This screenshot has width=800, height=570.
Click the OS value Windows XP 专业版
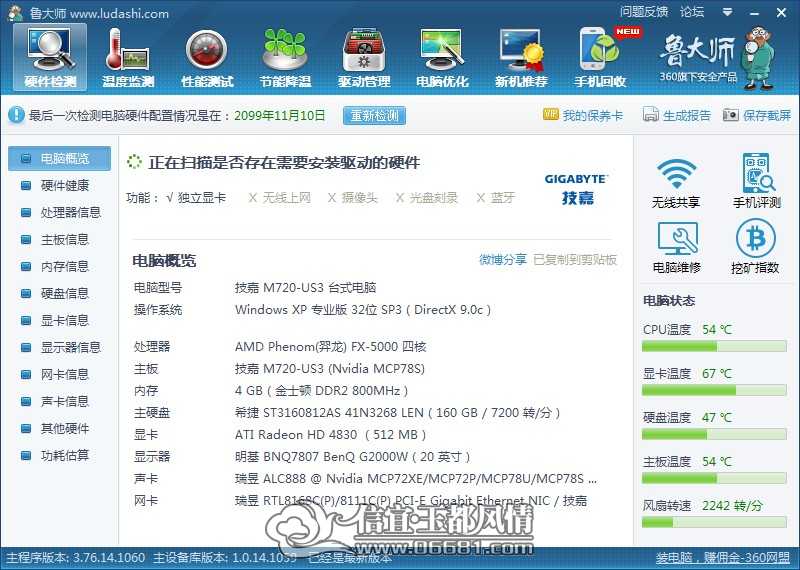click(x=363, y=310)
